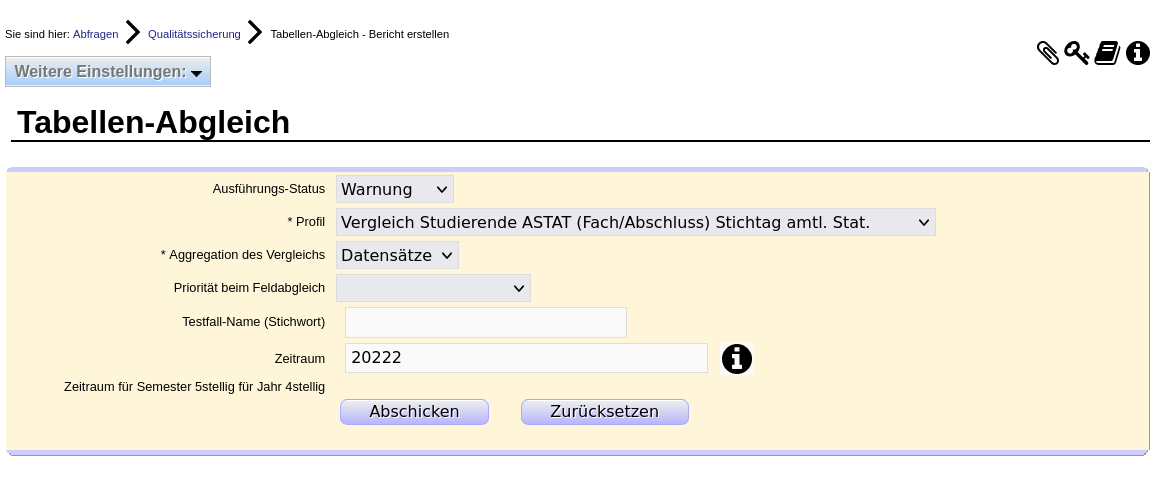The height and width of the screenshot is (482, 1169).
Task: Open the book documentation icon
Action: (1107, 53)
